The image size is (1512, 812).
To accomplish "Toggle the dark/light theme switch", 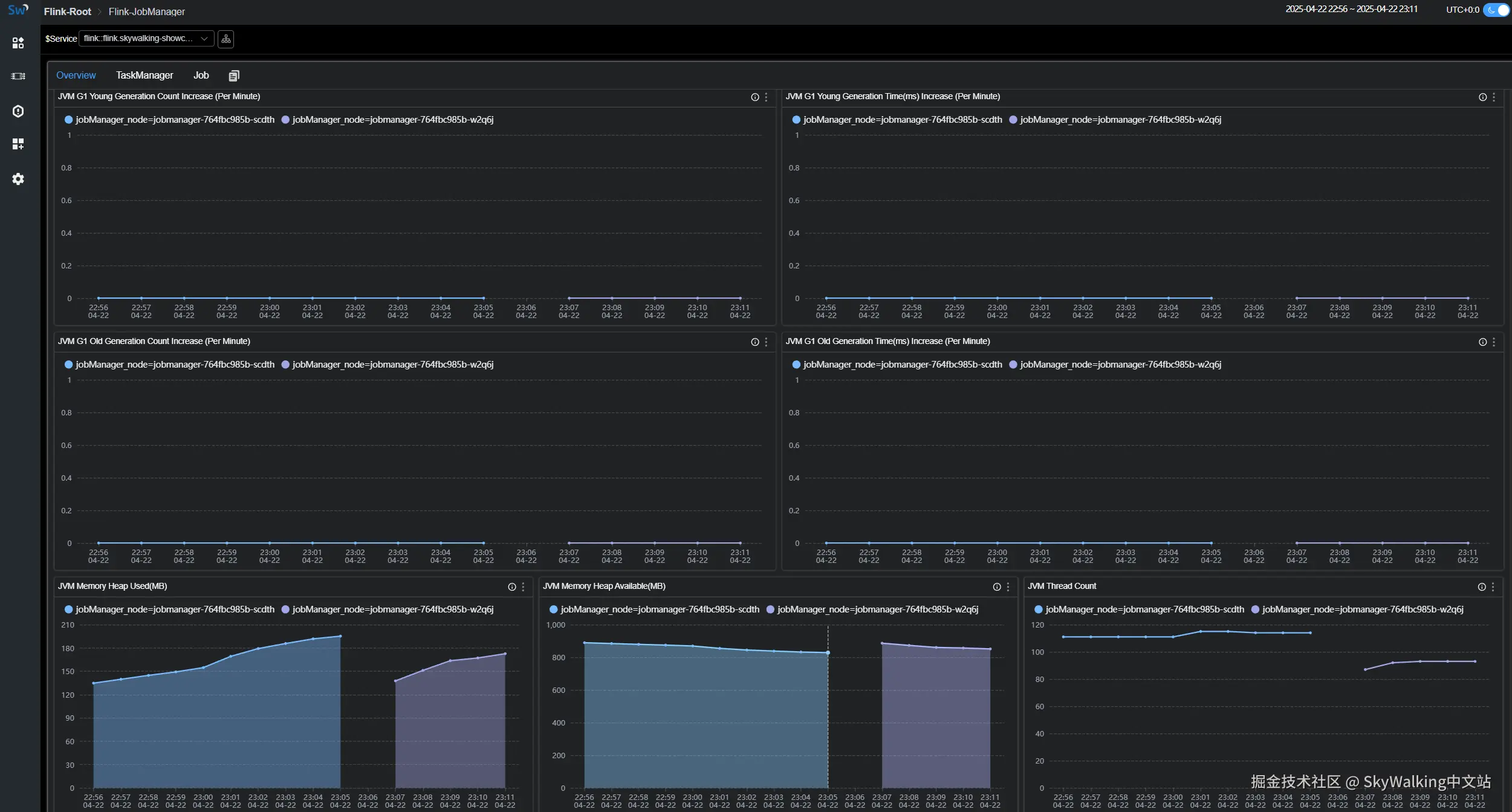I will coord(1497,10).
